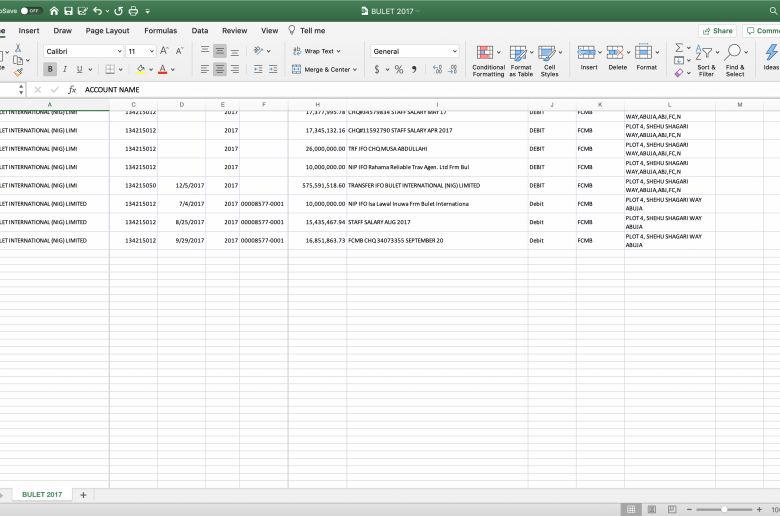Add a new sheet with plus button

(83, 495)
